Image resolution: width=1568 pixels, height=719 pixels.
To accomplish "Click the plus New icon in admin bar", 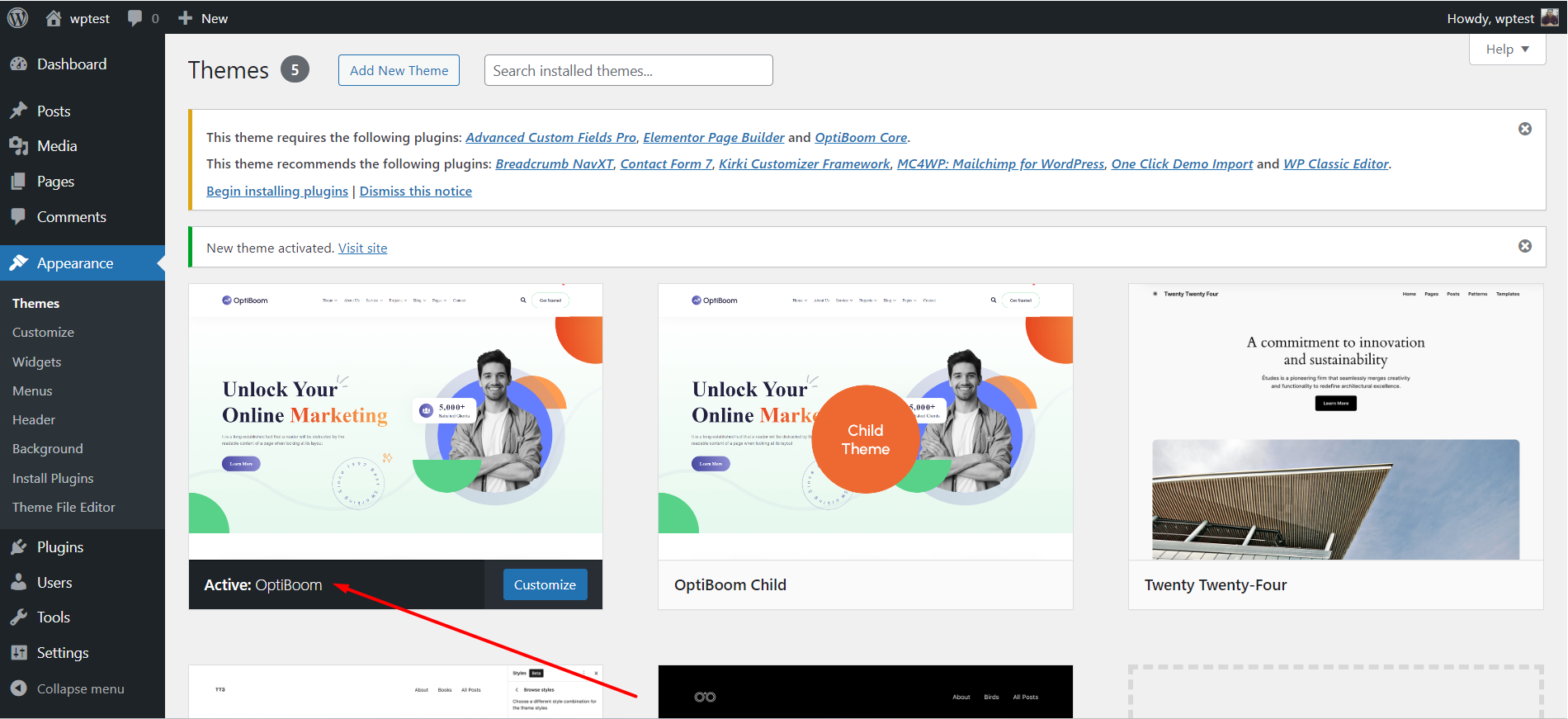I will click(186, 17).
